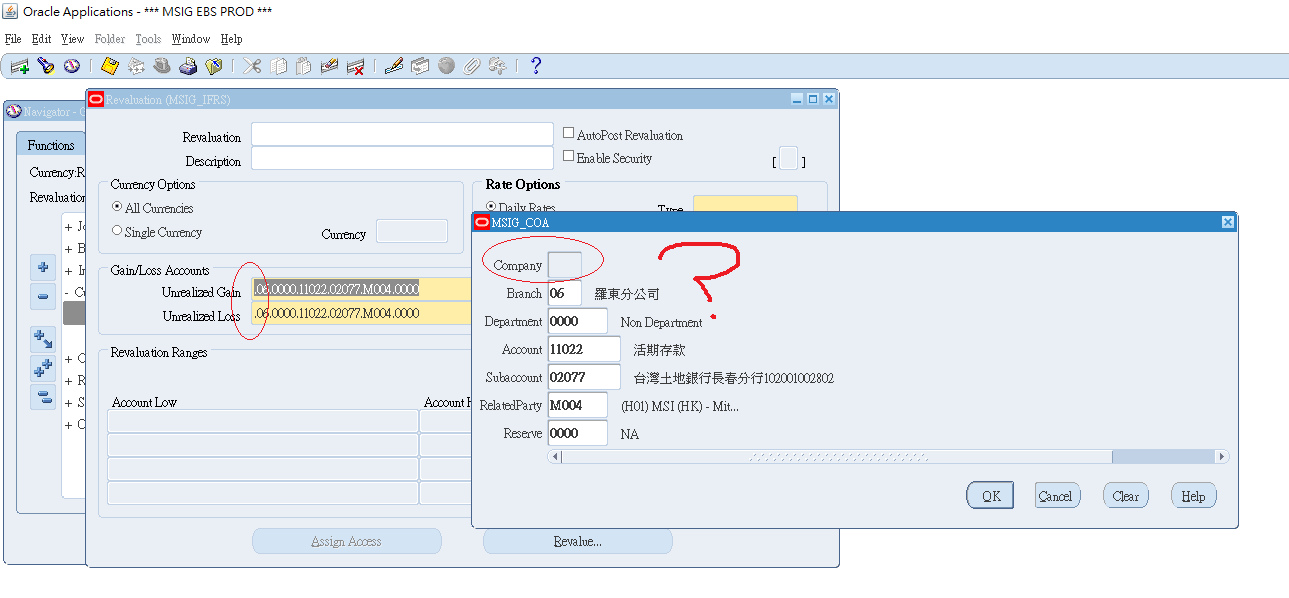Open the Tools menu
The image size is (1289, 598).
(x=148, y=39)
